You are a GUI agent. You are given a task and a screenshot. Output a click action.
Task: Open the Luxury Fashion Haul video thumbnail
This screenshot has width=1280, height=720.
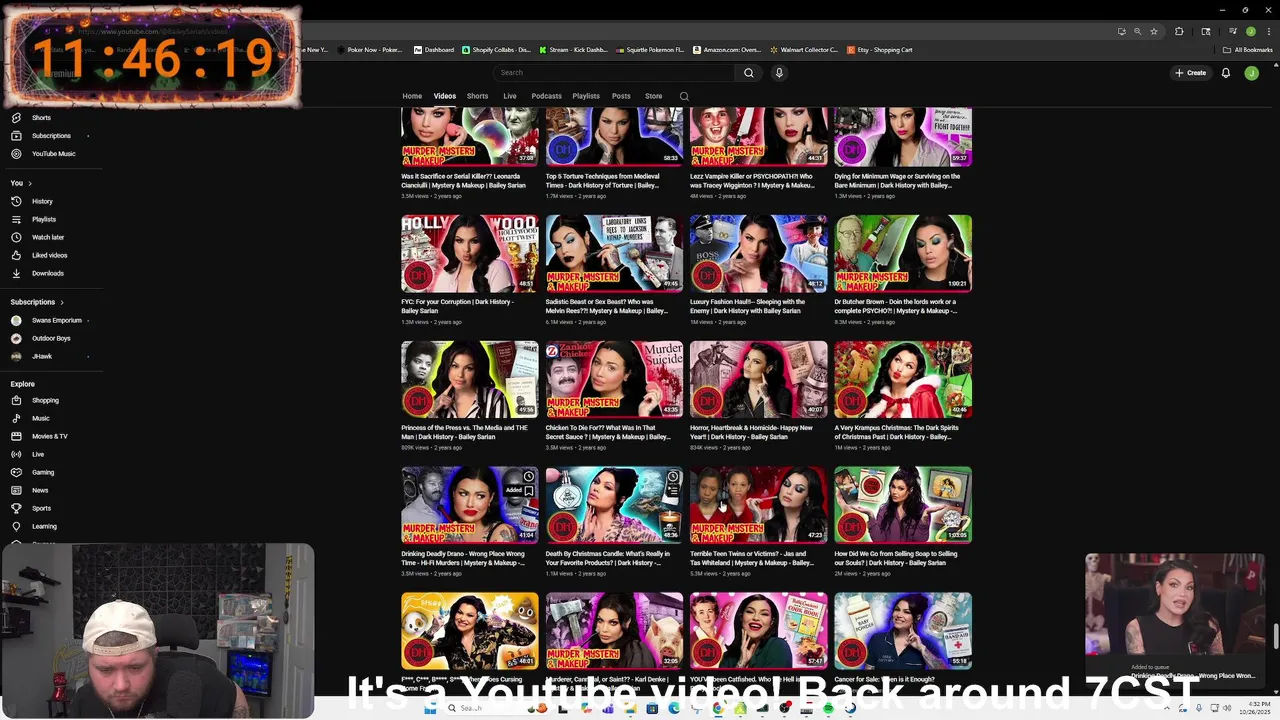pos(759,254)
